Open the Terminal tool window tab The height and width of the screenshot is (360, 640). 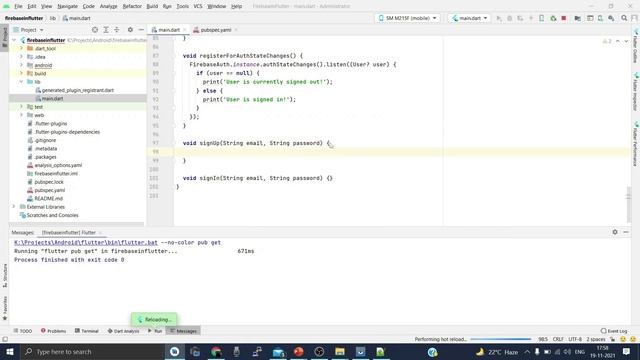tap(87, 331)
